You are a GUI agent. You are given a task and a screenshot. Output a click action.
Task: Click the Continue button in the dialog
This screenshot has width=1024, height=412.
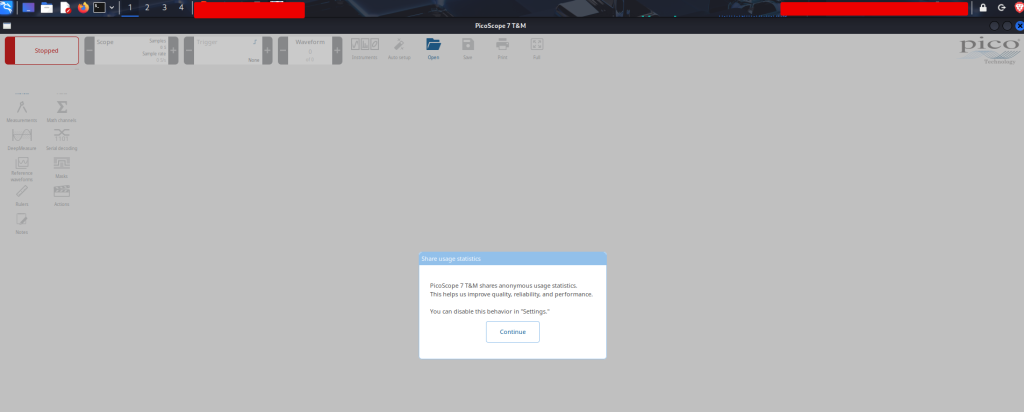tap(512, 332)
